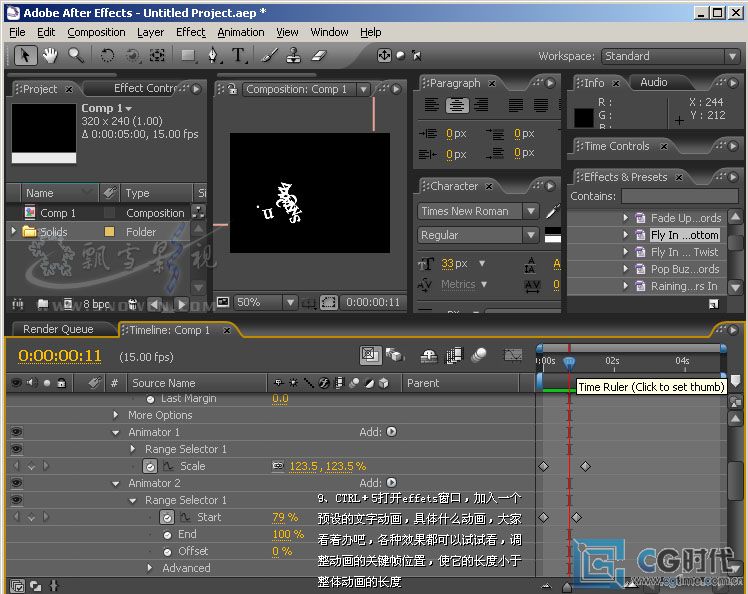
Task: Select the Selection arrow tool
Action: [x=25, y=56]
